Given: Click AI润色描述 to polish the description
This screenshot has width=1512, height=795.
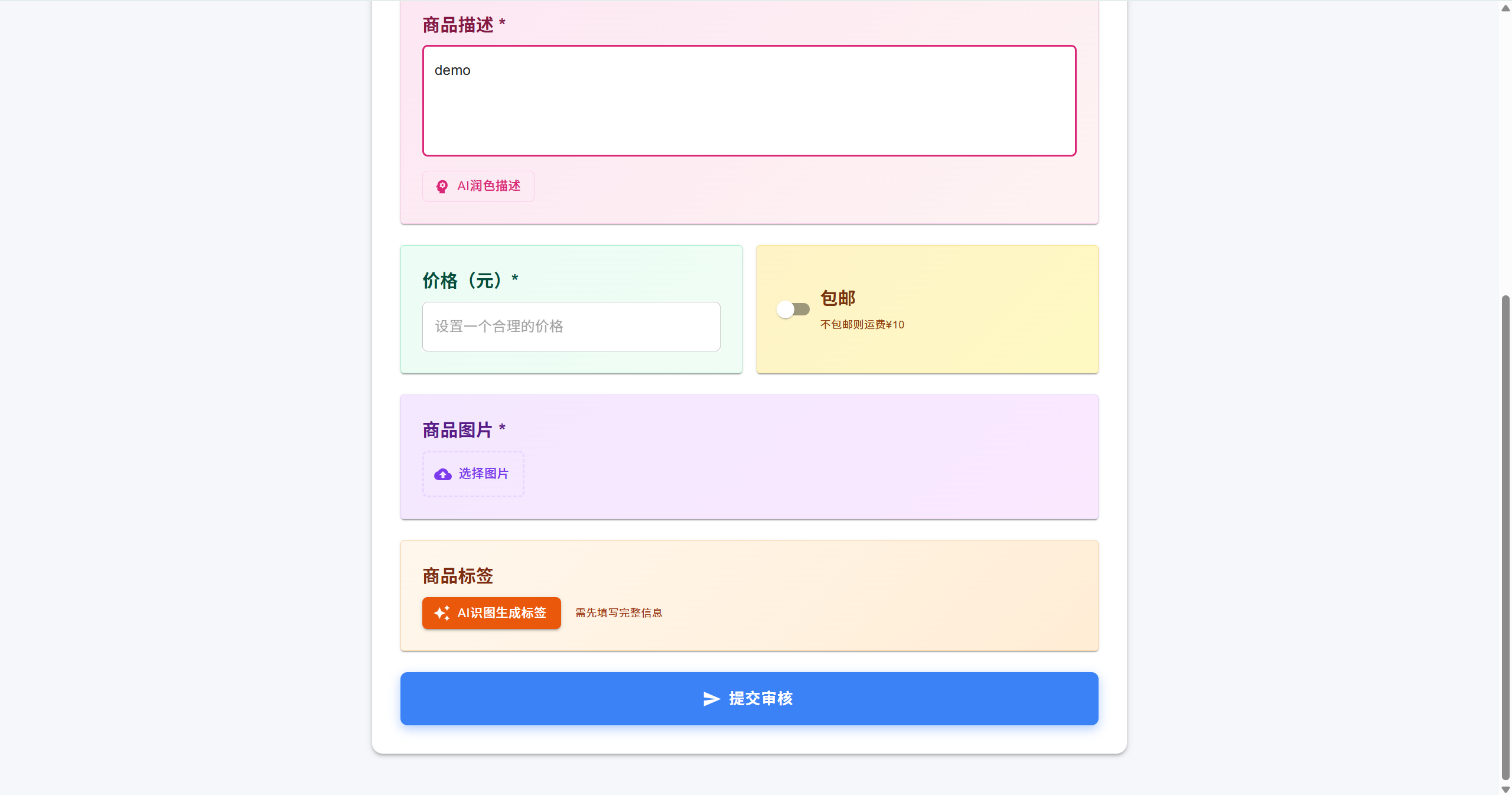Looking at the screenshot, I should click(478, 186).
